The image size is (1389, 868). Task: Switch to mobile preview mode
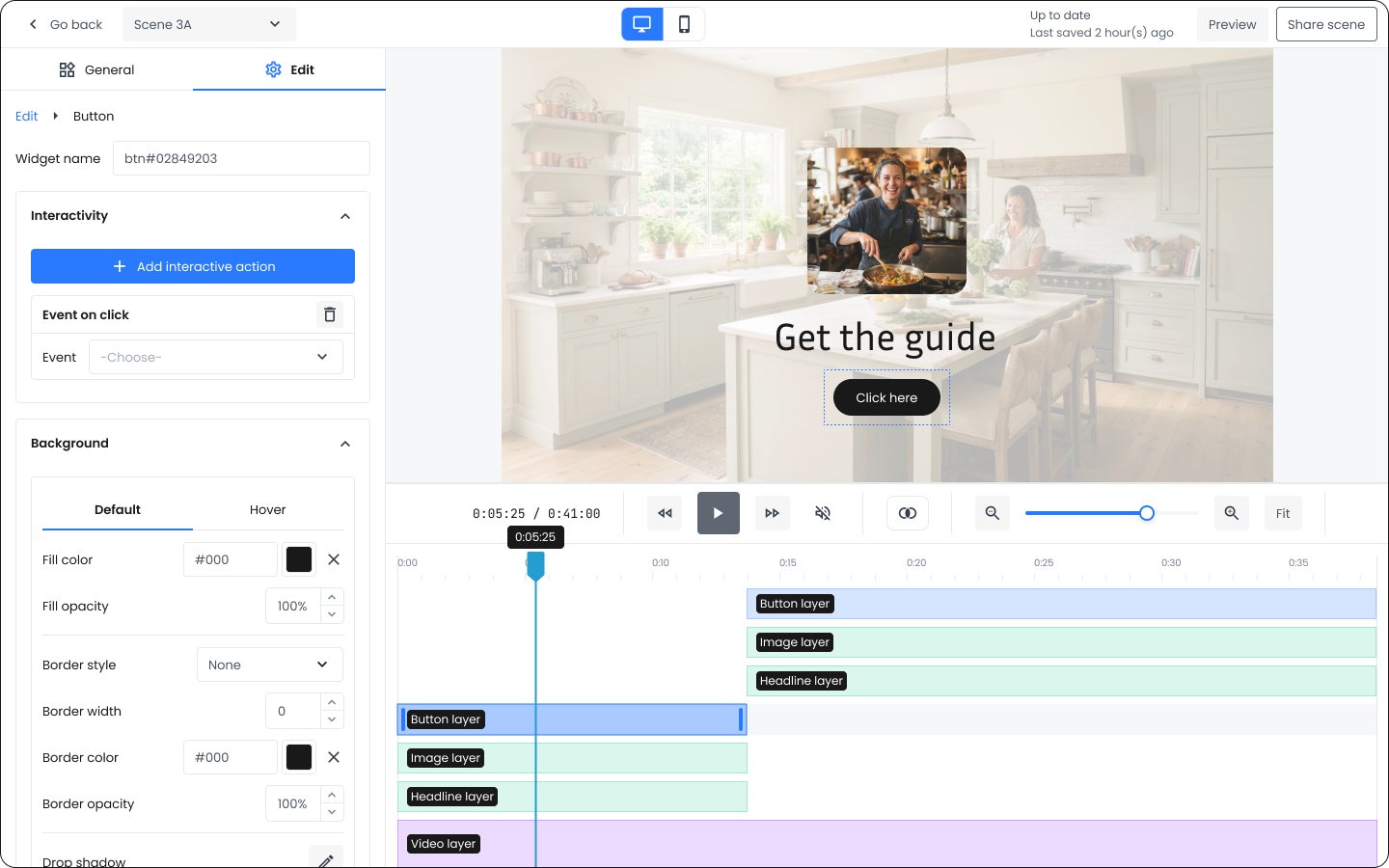(x=684, y=24)
